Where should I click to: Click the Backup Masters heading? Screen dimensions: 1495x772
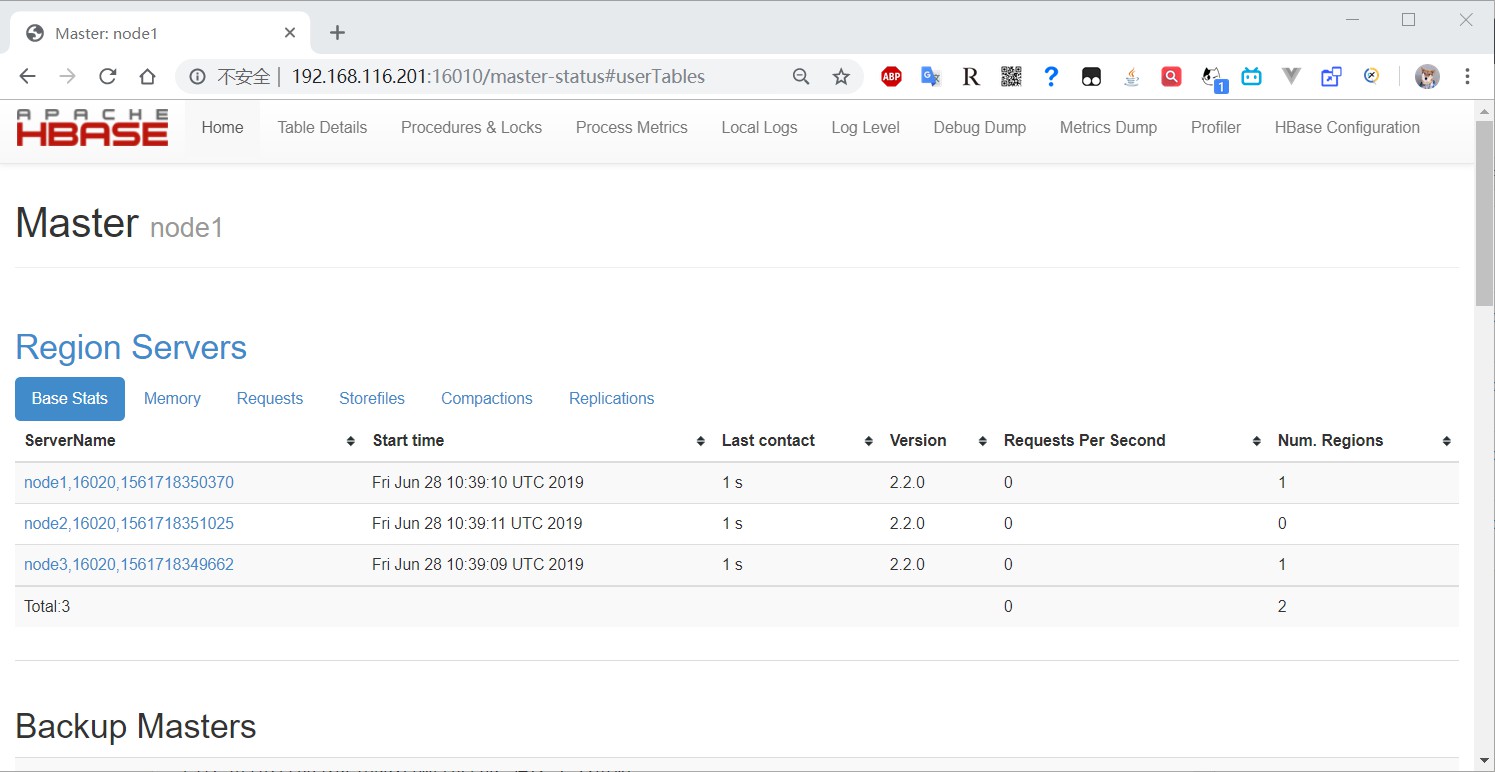[136, 726]
